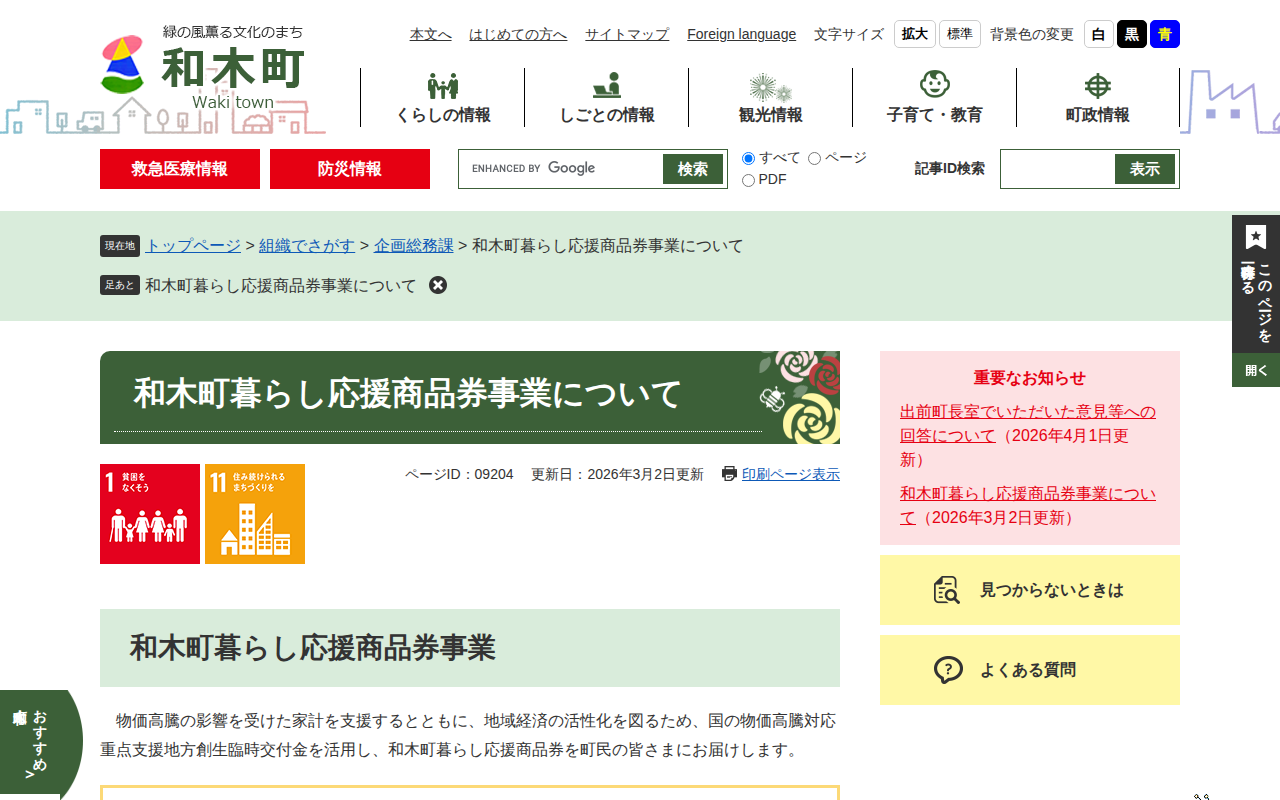Click the 文字サイズ label
This screenshot has height=800, width=1280.
click(849, 34)
